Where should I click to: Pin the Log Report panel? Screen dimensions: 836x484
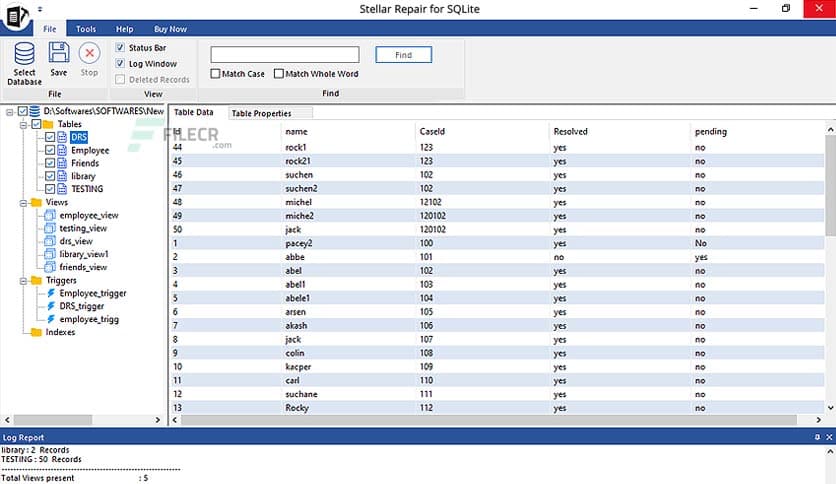[817, 437]
